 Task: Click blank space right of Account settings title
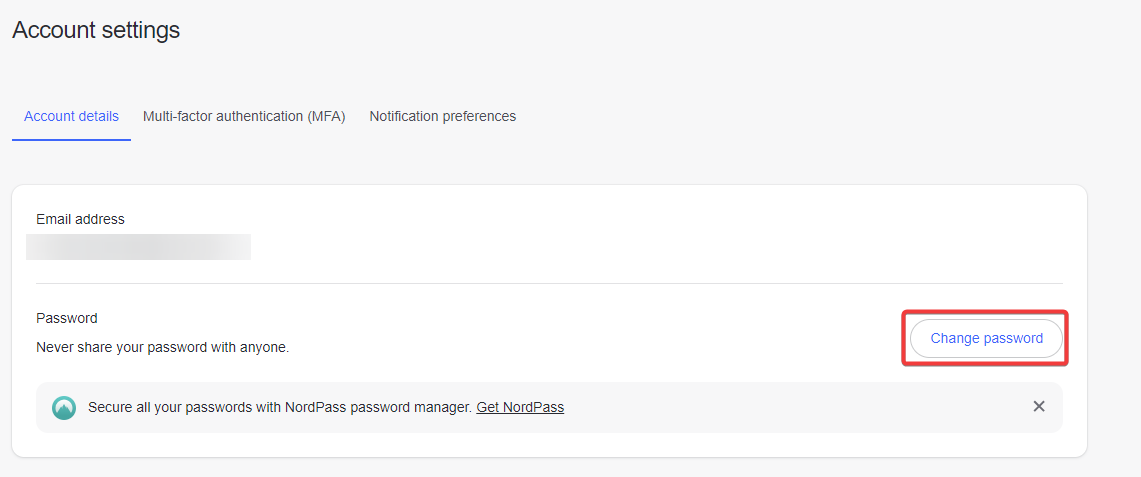(x=600, y=30)
